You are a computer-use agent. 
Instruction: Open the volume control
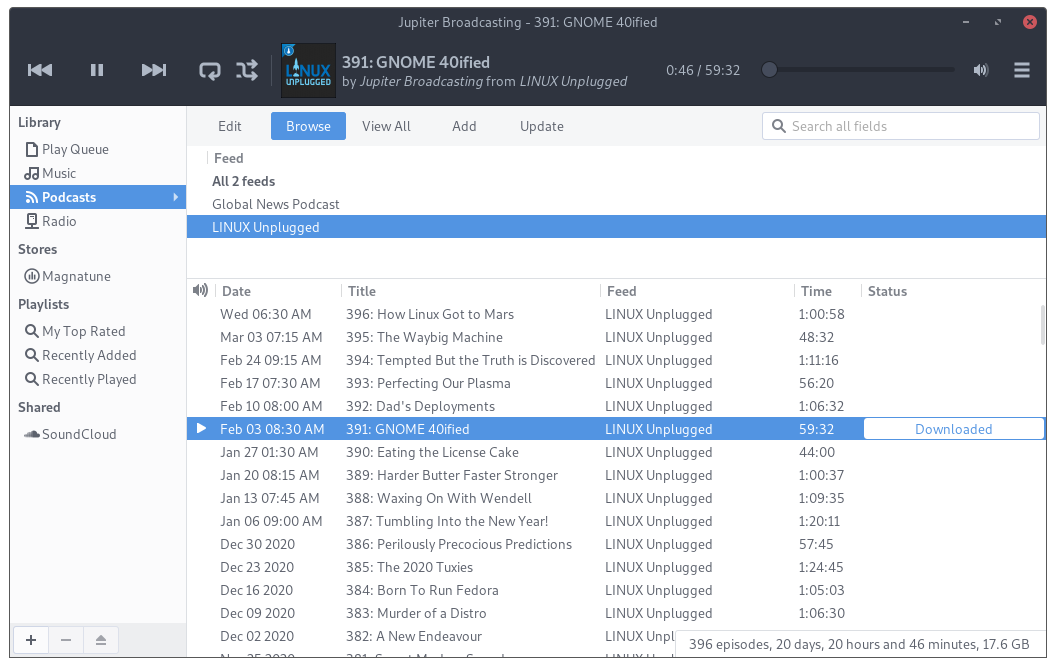981,70
